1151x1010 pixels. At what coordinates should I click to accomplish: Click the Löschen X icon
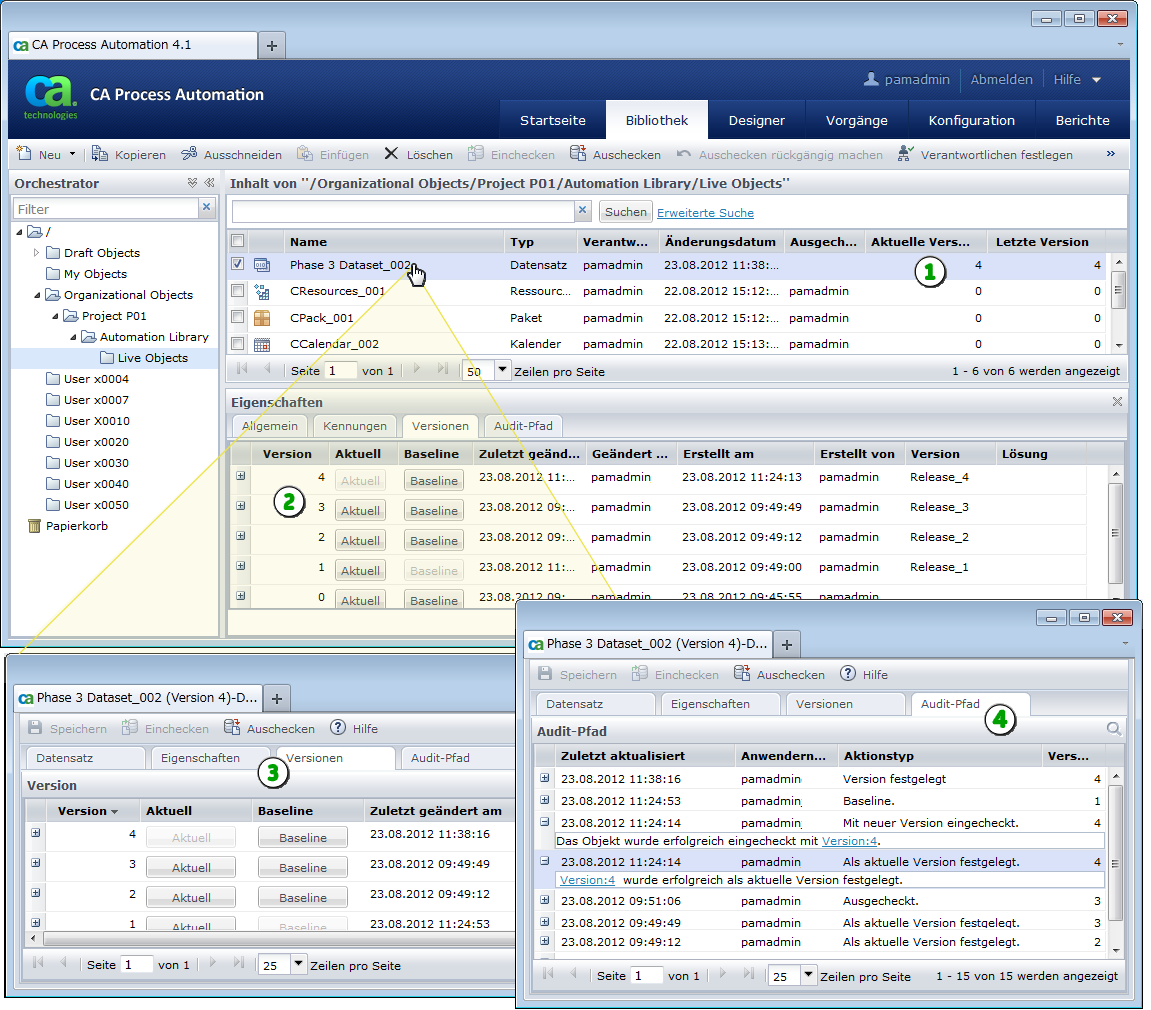(391, 155)
